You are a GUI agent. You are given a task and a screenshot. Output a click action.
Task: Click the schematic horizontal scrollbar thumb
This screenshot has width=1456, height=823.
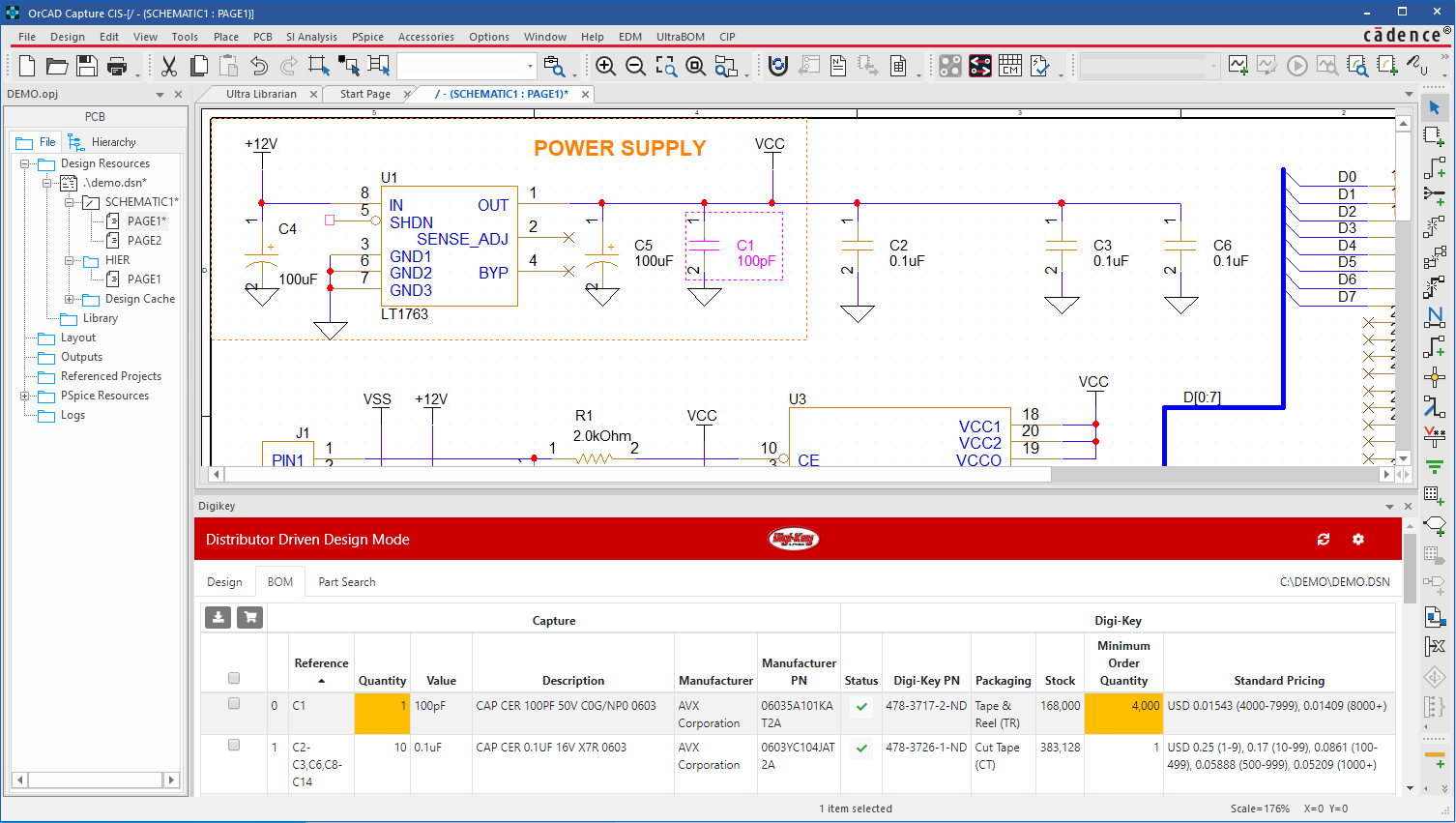tap(637, 475)
